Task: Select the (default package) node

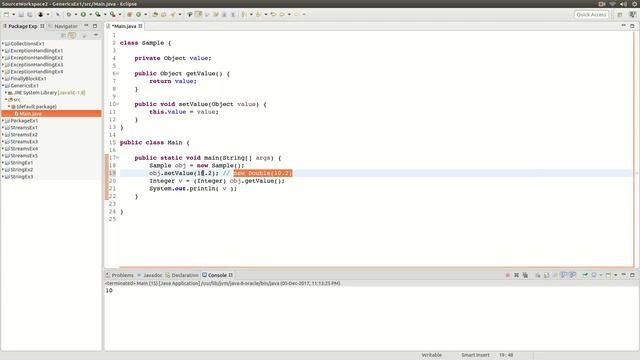Action: pyautogui.click(x=36, y=107)
